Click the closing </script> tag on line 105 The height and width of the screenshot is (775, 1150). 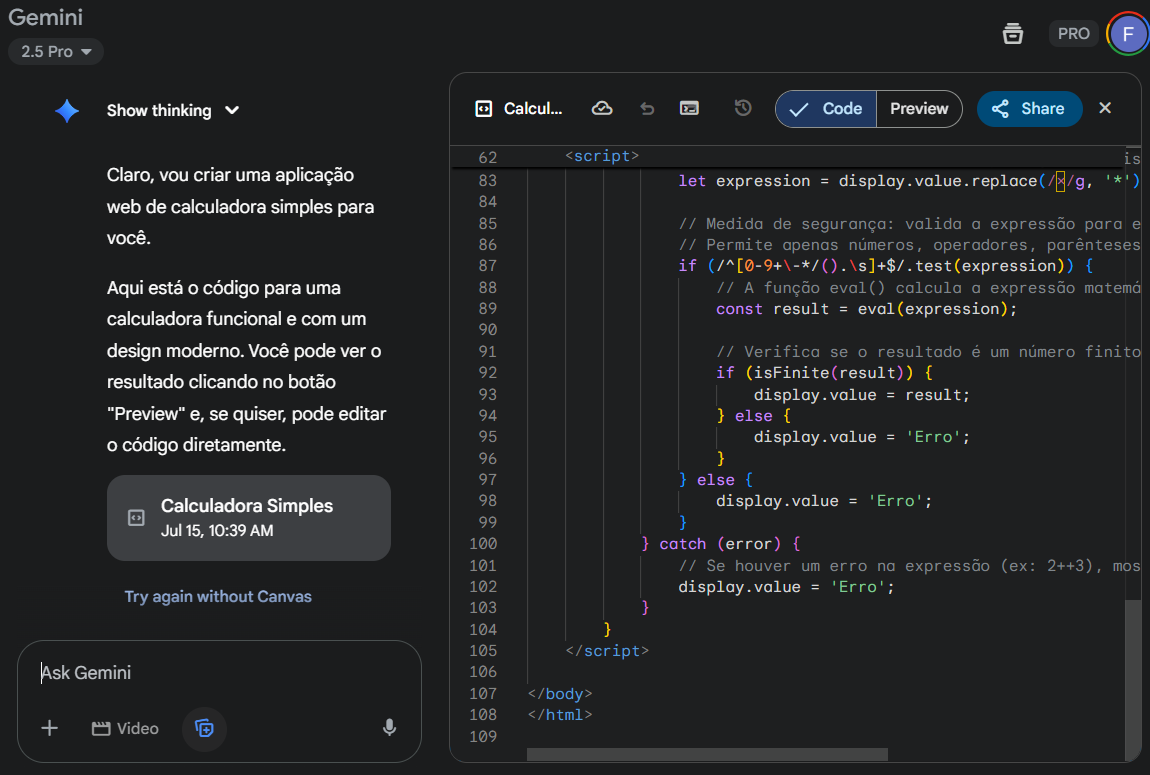click(x=607, y=651)
